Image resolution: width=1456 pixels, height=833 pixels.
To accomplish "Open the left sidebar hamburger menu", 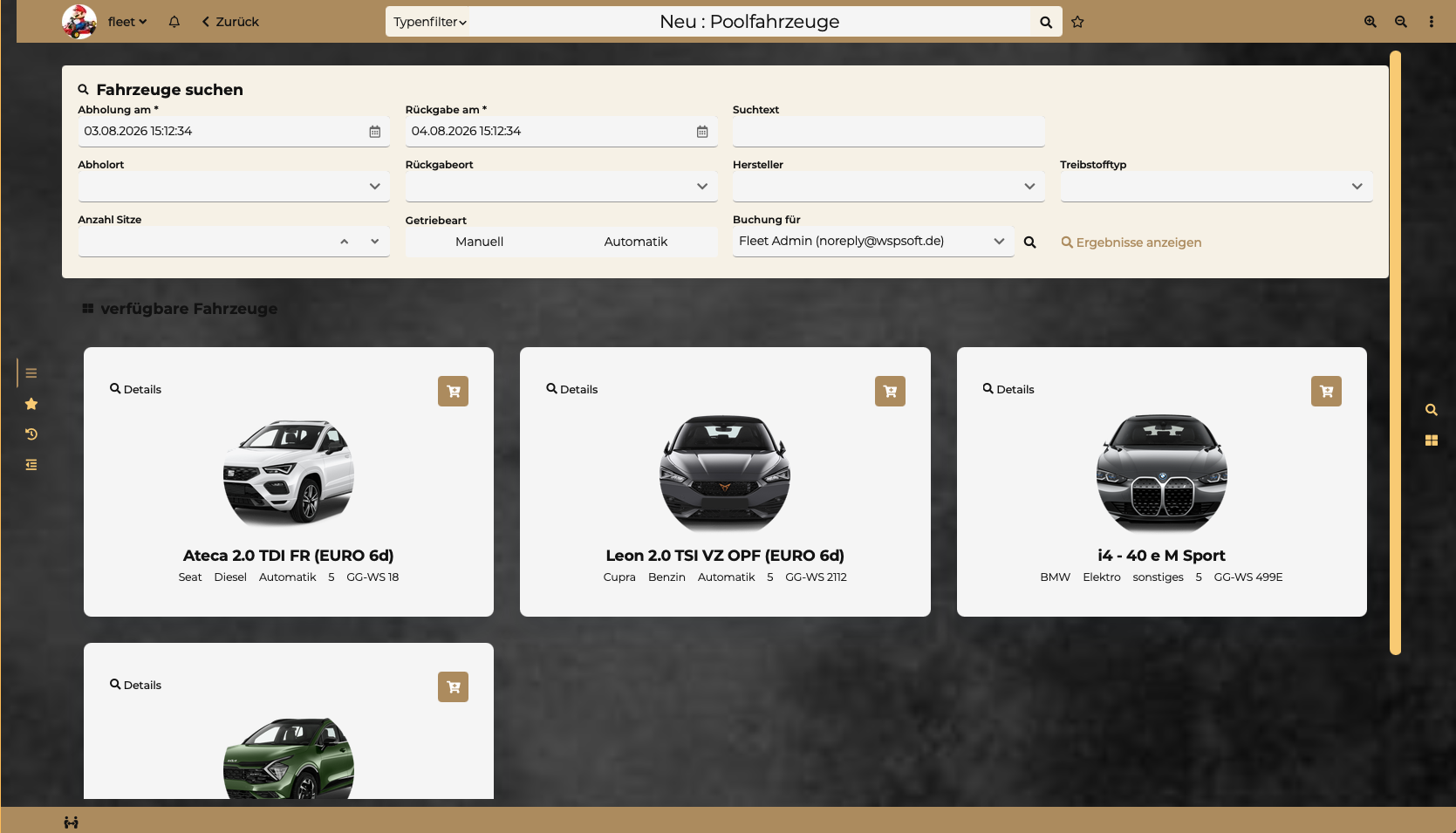I will [x=31, y=373].
